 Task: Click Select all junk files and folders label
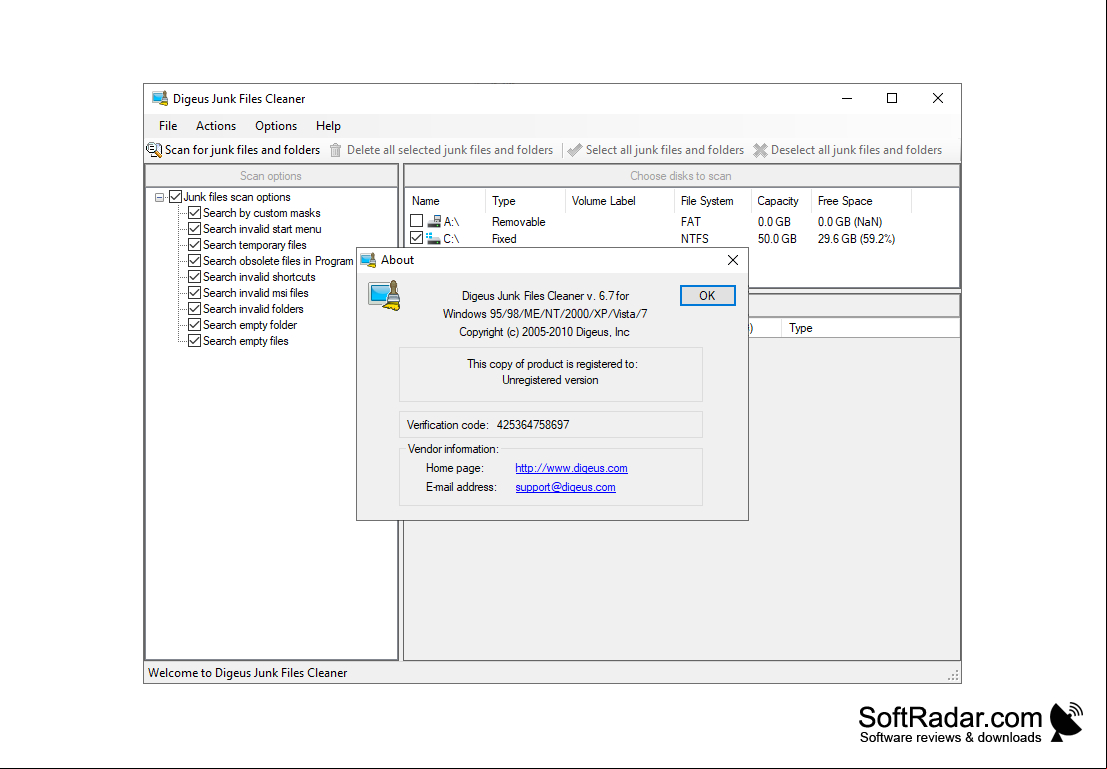point(665,150)
